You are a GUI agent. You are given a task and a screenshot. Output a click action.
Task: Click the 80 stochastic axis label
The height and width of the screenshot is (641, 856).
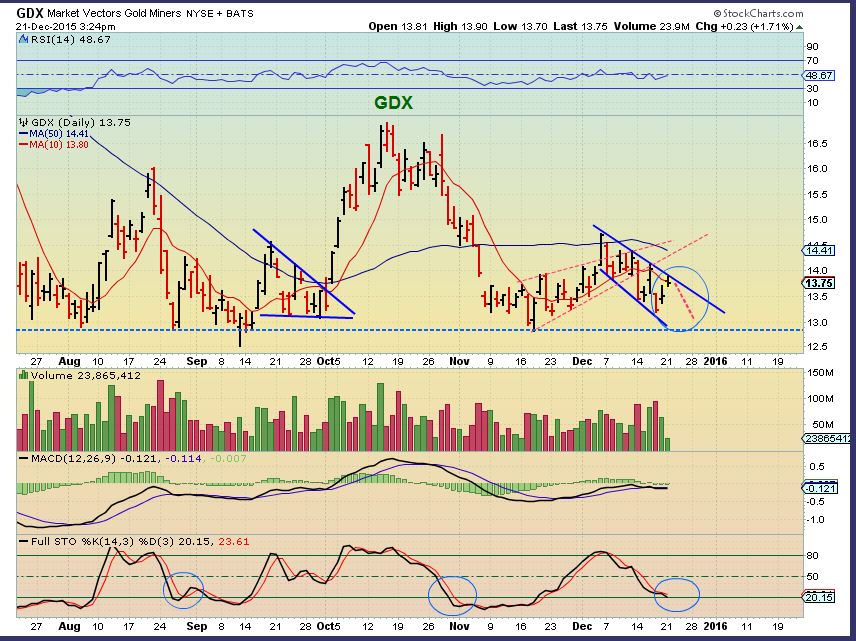pos(812,556)
